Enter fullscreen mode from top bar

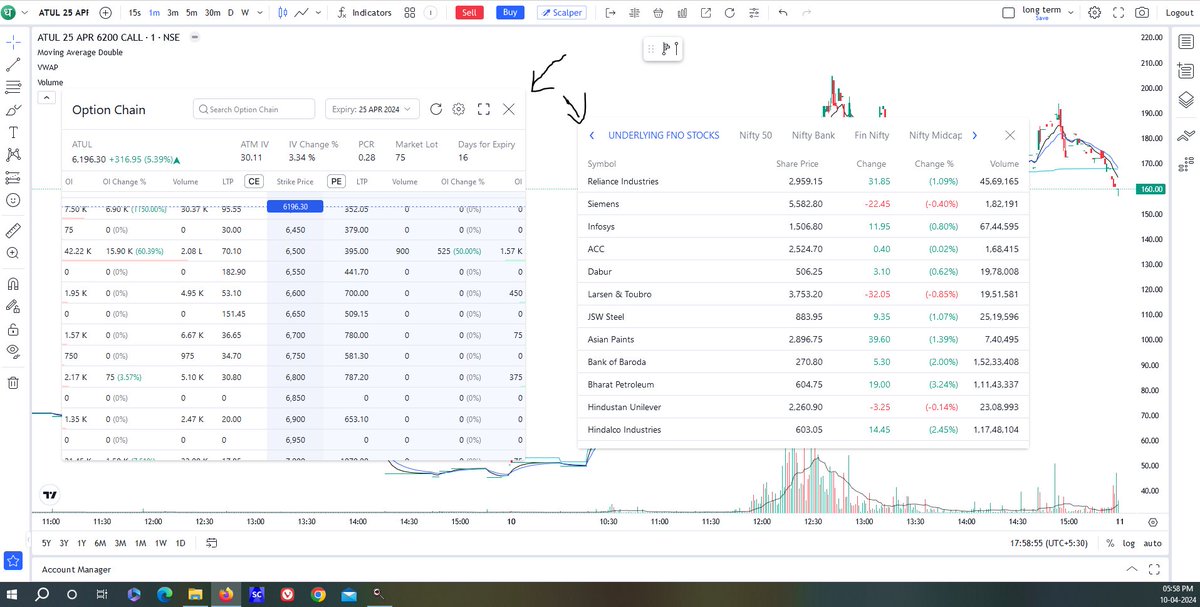pyautogui.click(x=1119, y=13)
